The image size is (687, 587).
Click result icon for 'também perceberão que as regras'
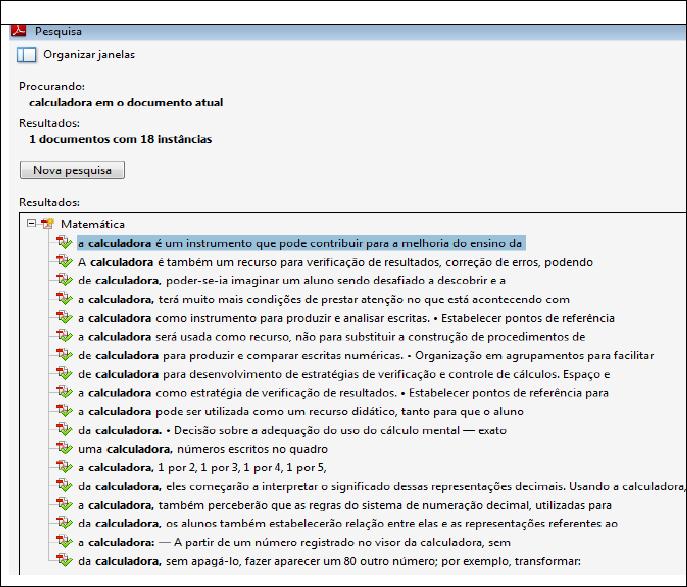[64, 504]
